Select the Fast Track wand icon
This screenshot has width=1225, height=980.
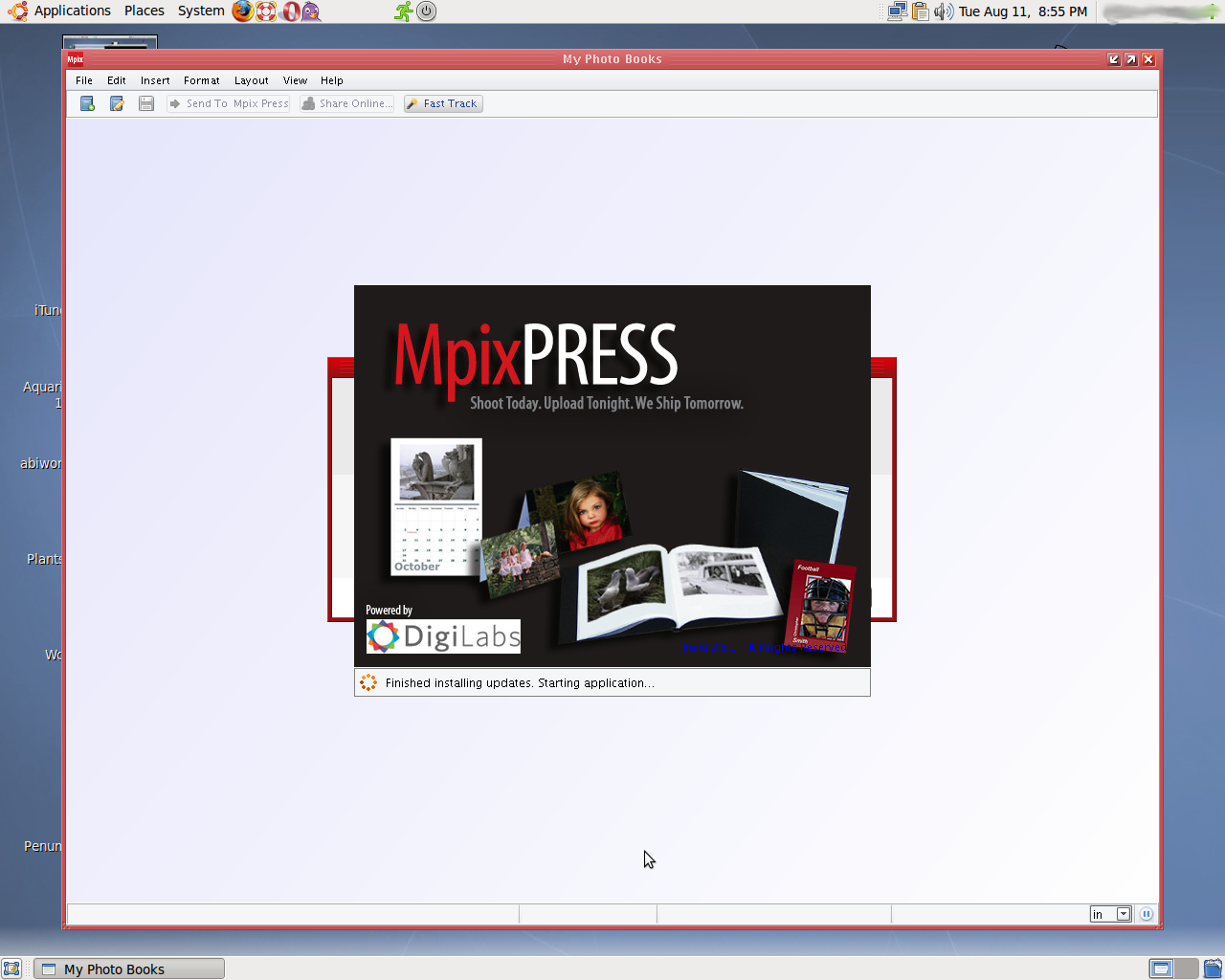[x=412, y=102]
